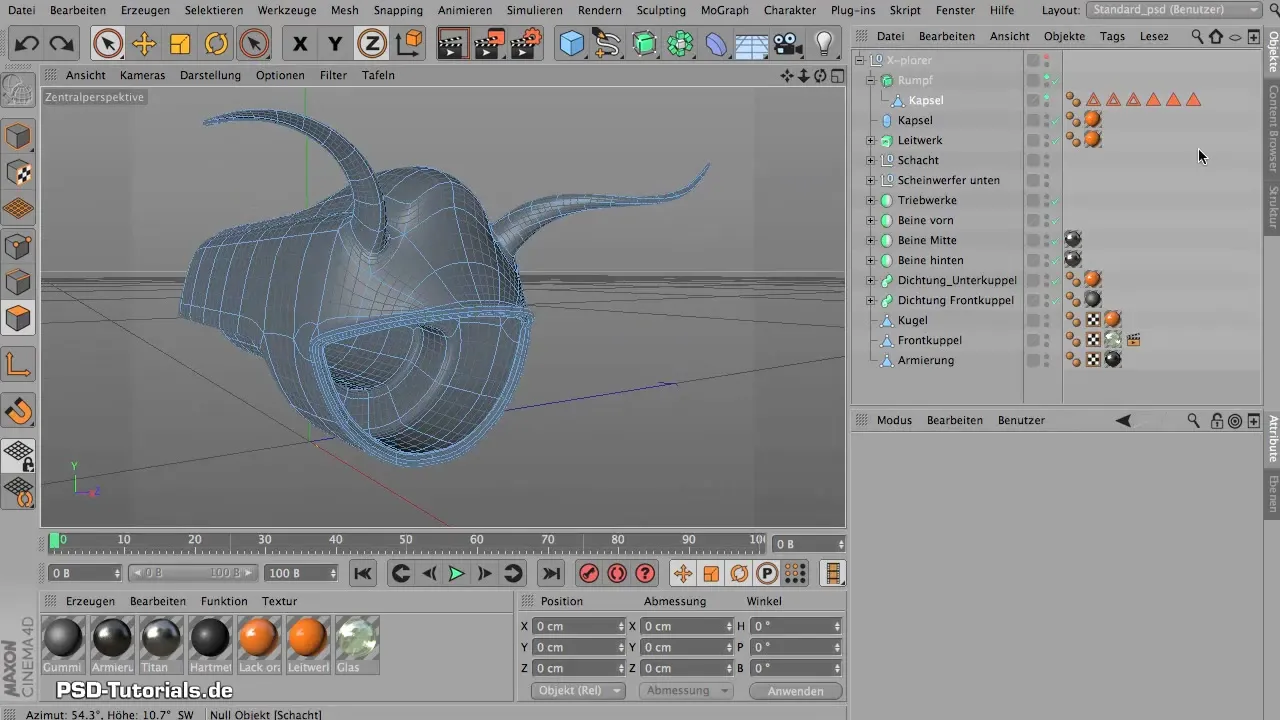Toggle the layer box for Schacht
Image resolution: width=1280 pixels, height=720 pixels.
(1033, 160)
